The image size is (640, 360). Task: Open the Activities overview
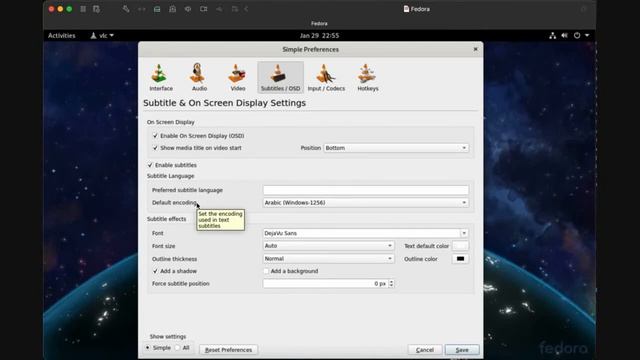(x=62, y=36)
